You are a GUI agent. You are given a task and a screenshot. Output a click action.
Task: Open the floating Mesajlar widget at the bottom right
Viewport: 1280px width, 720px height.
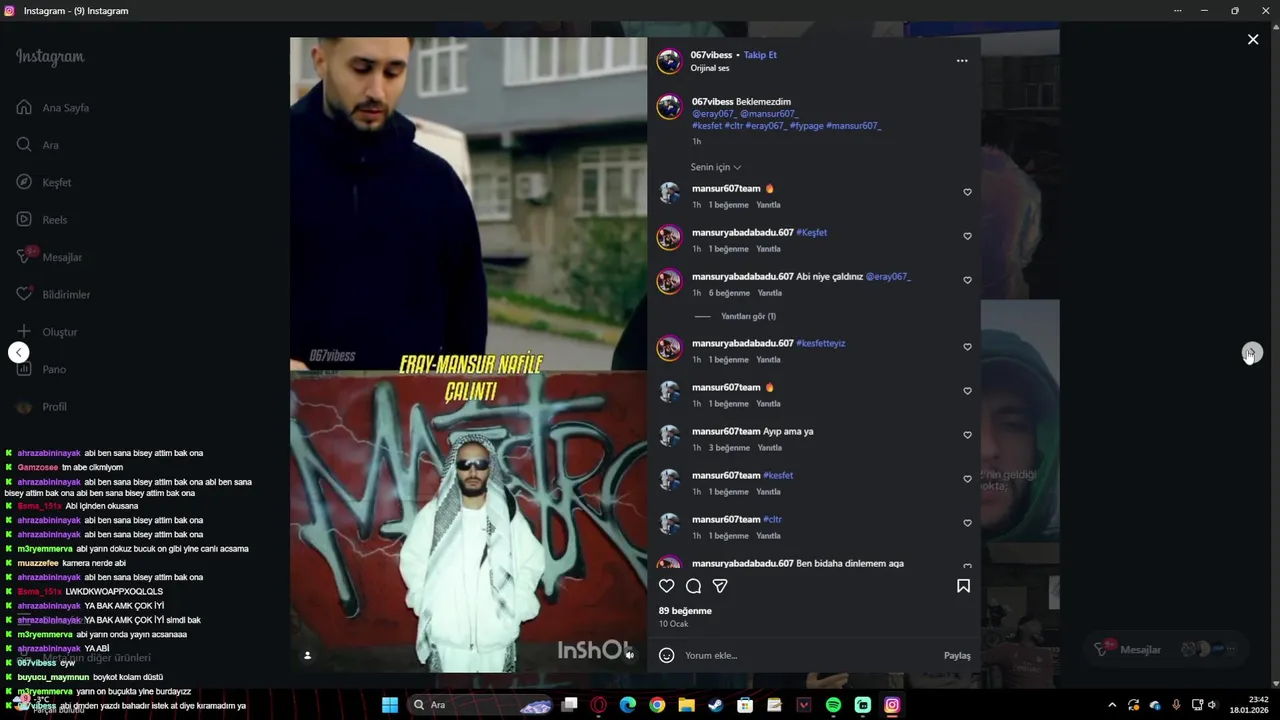1165,649
